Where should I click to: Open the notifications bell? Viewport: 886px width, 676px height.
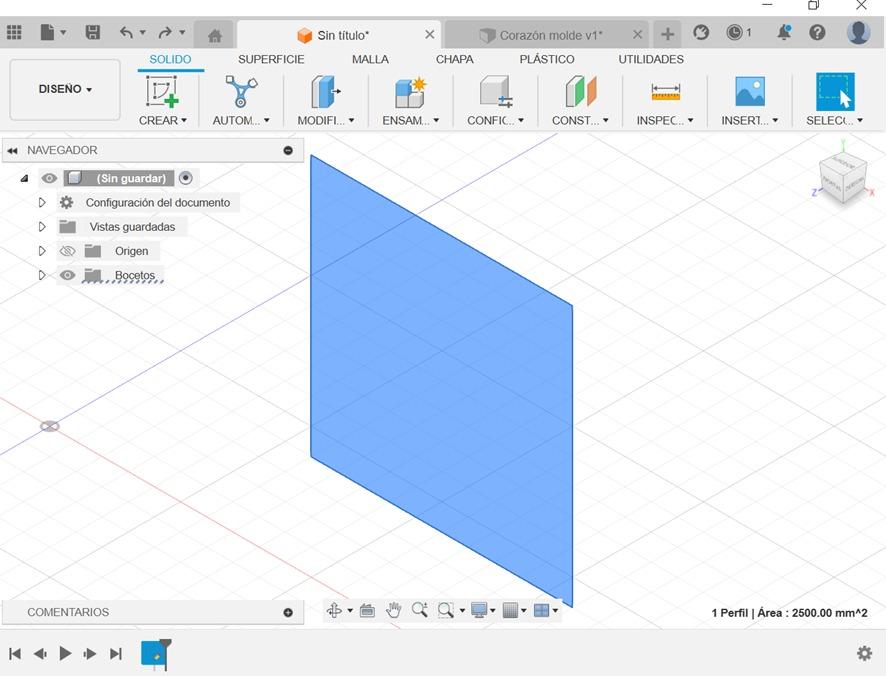(784, 33)
